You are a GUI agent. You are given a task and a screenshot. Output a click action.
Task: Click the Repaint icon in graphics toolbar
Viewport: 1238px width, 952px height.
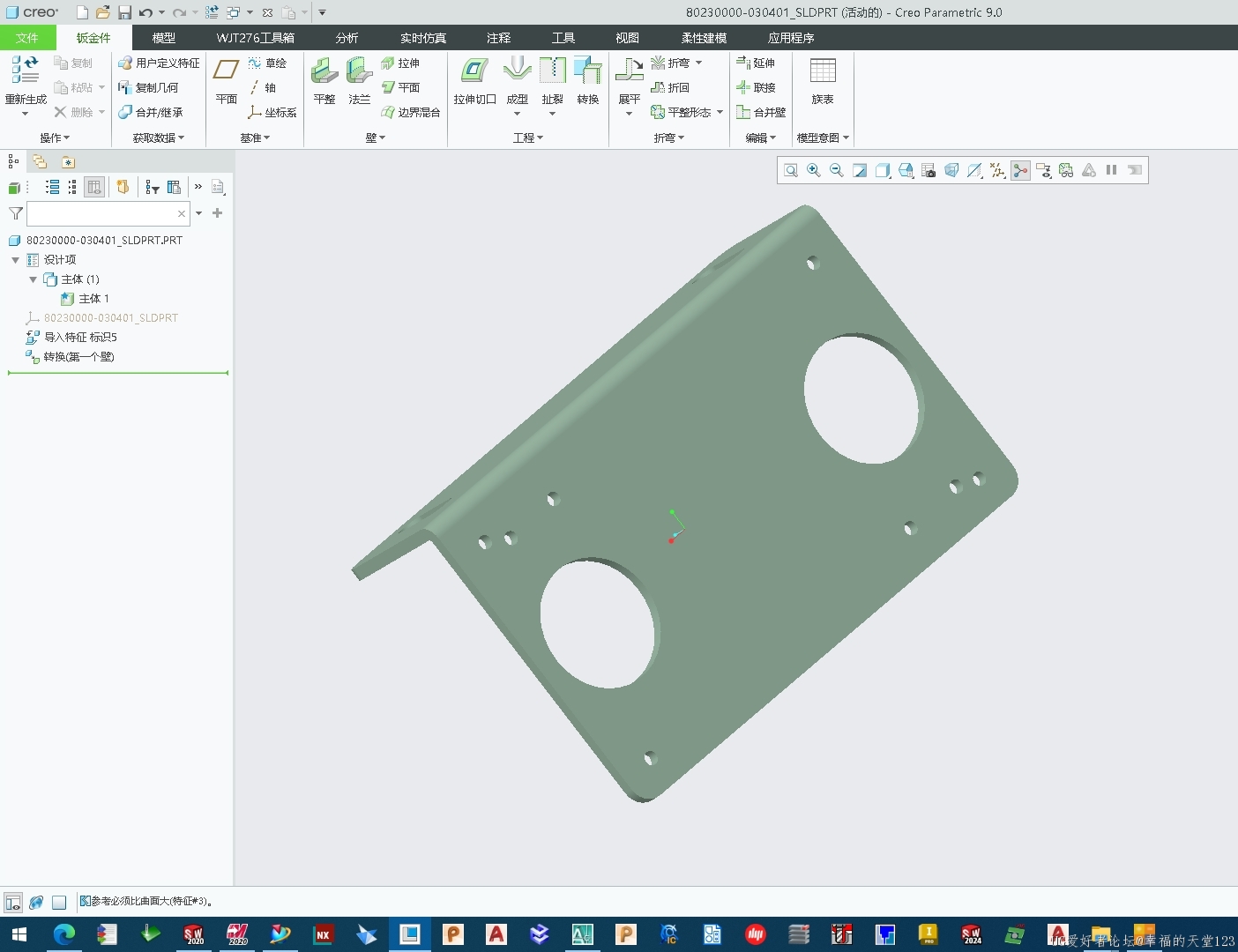coord(860,170)
